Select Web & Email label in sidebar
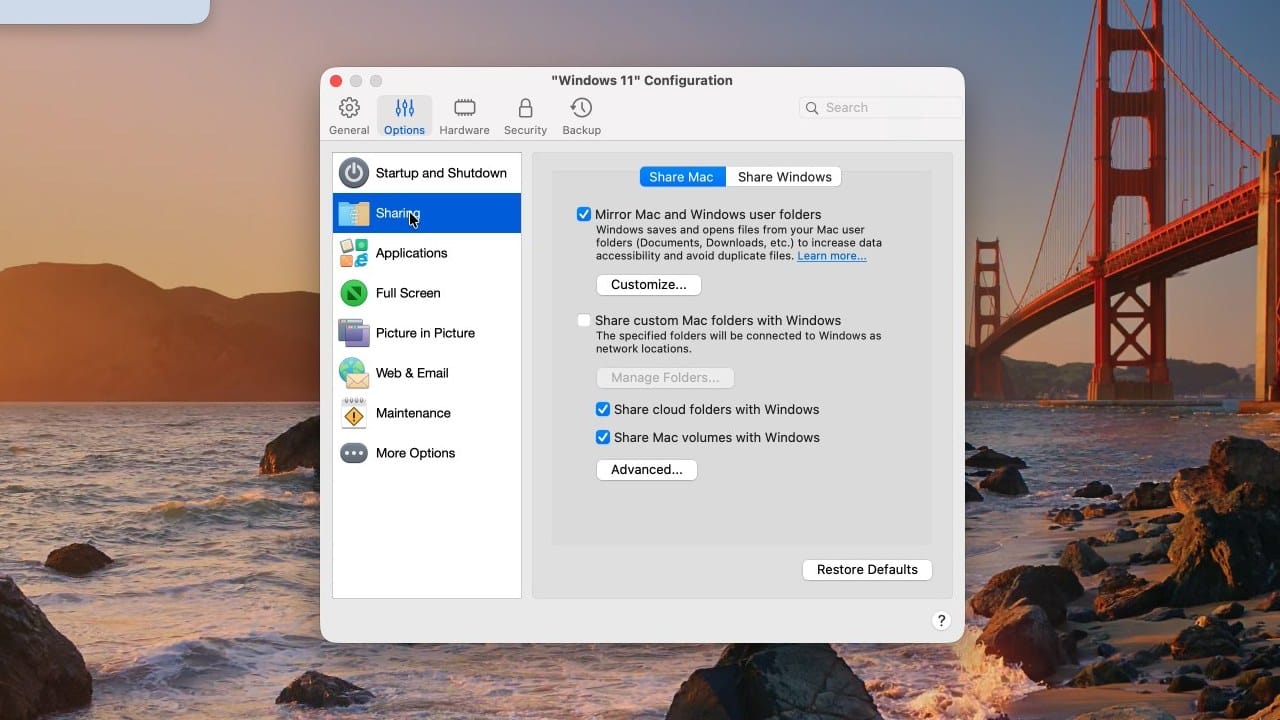Screen dimensions: 1280x720 (x=412, y=373)
